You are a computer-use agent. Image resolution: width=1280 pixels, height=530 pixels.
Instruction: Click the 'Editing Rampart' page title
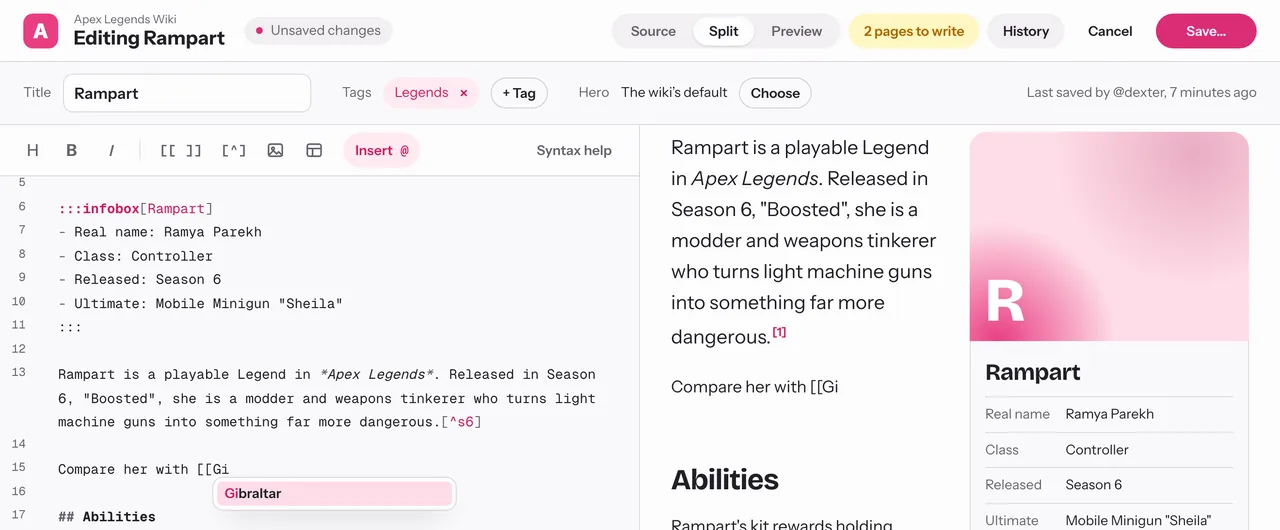tap(149, 39)
